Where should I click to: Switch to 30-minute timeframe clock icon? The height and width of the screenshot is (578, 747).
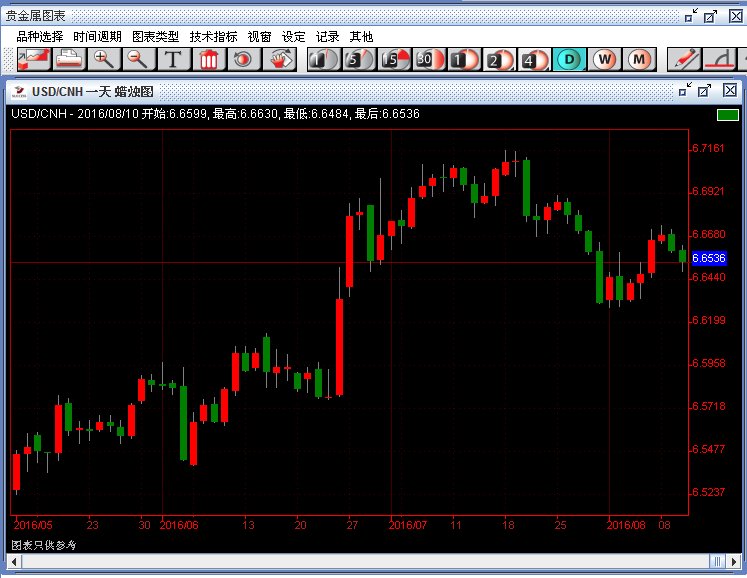tap(429, 60)
